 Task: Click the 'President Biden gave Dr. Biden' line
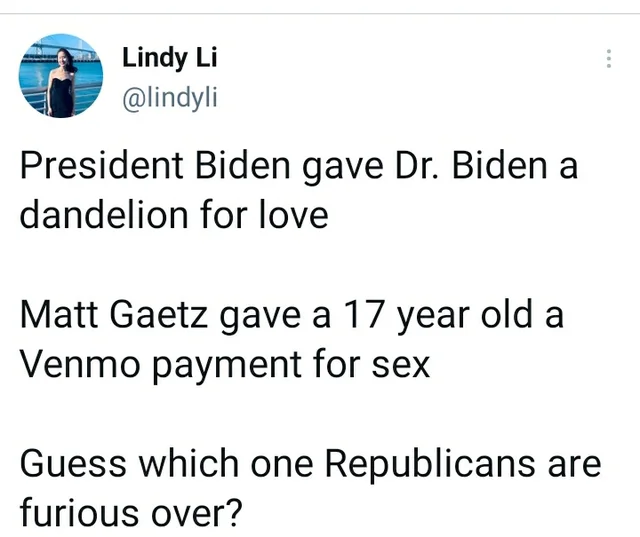point(299,167)
